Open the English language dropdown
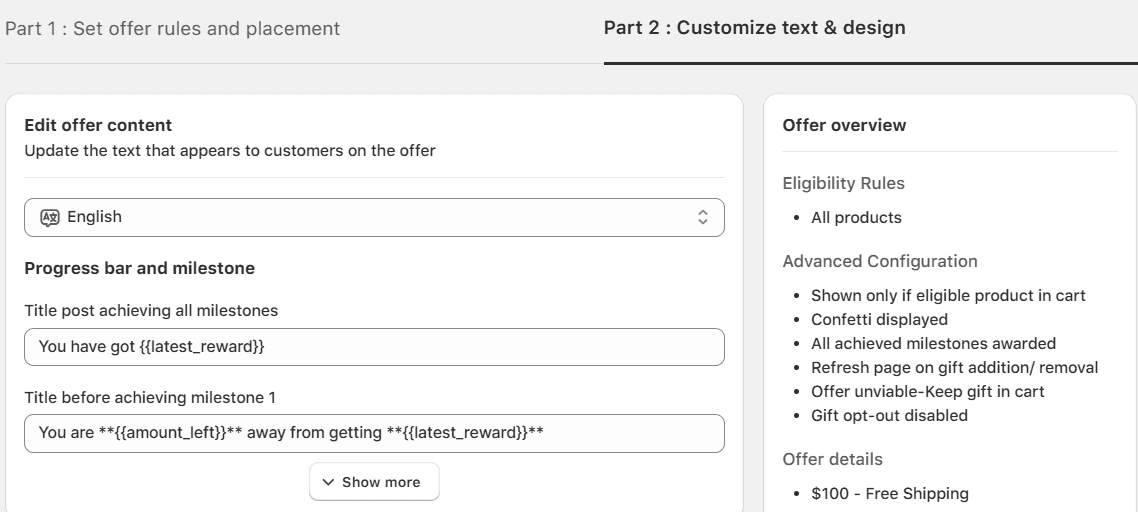This screenshot has height=512, width=1138. click(374, 217)
